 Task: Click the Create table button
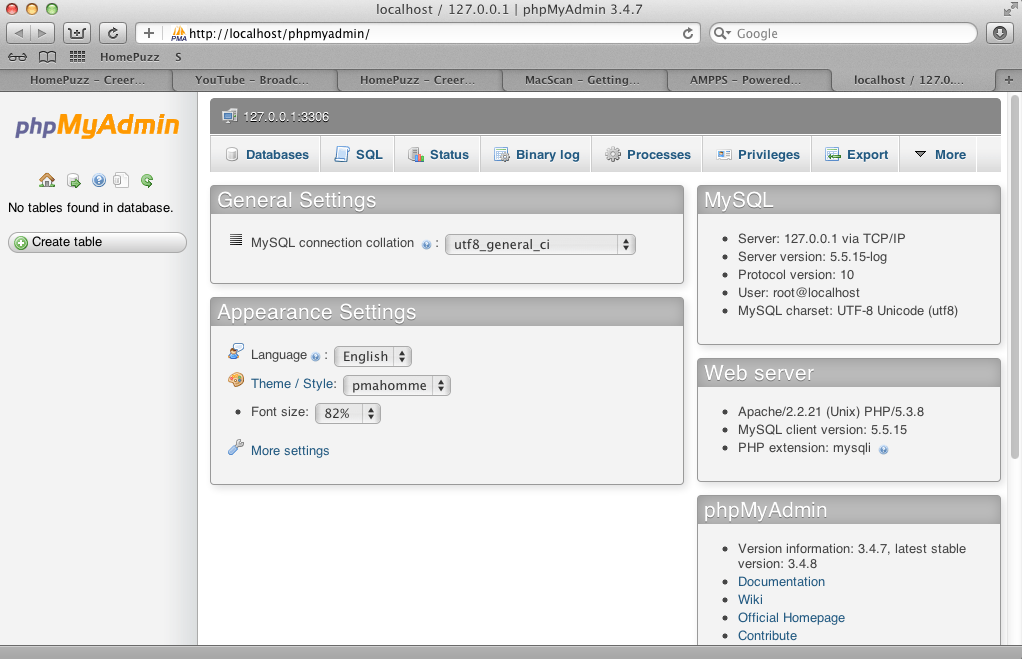point(97,242)
